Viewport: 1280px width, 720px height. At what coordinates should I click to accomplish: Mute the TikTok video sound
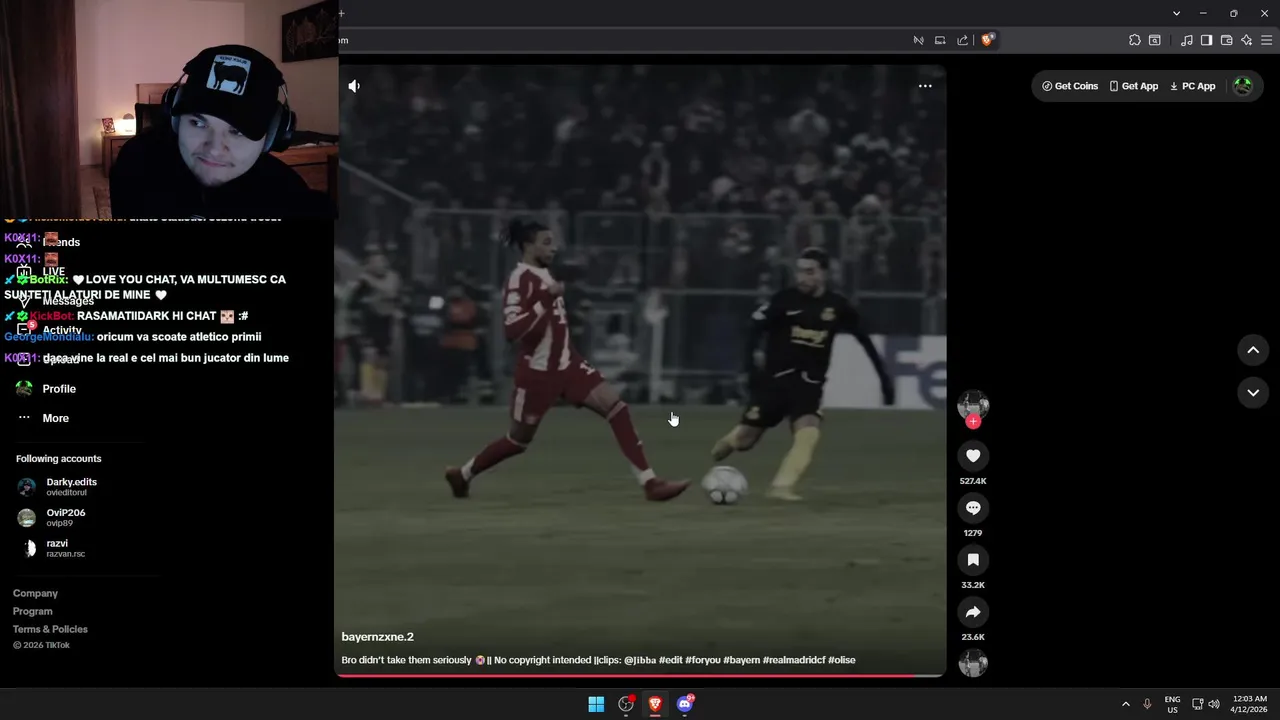[x=354, y=86]
